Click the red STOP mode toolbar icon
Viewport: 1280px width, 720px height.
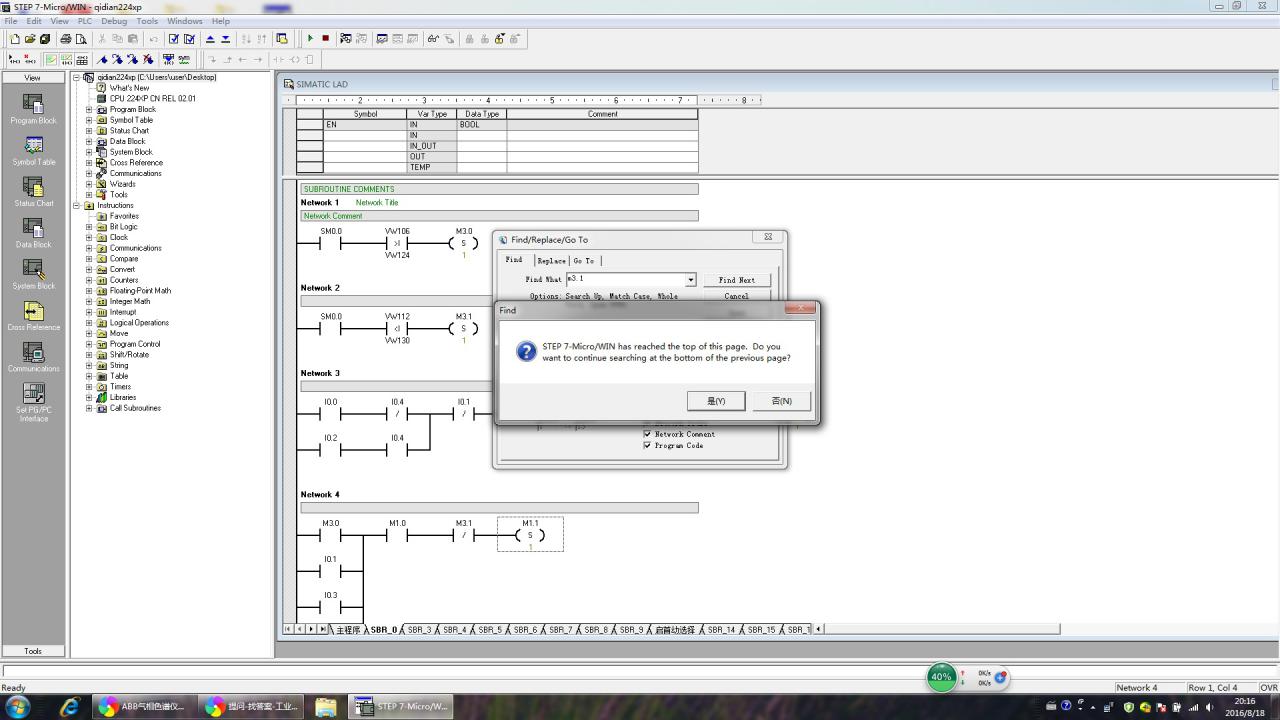click(x=325, y=39)
